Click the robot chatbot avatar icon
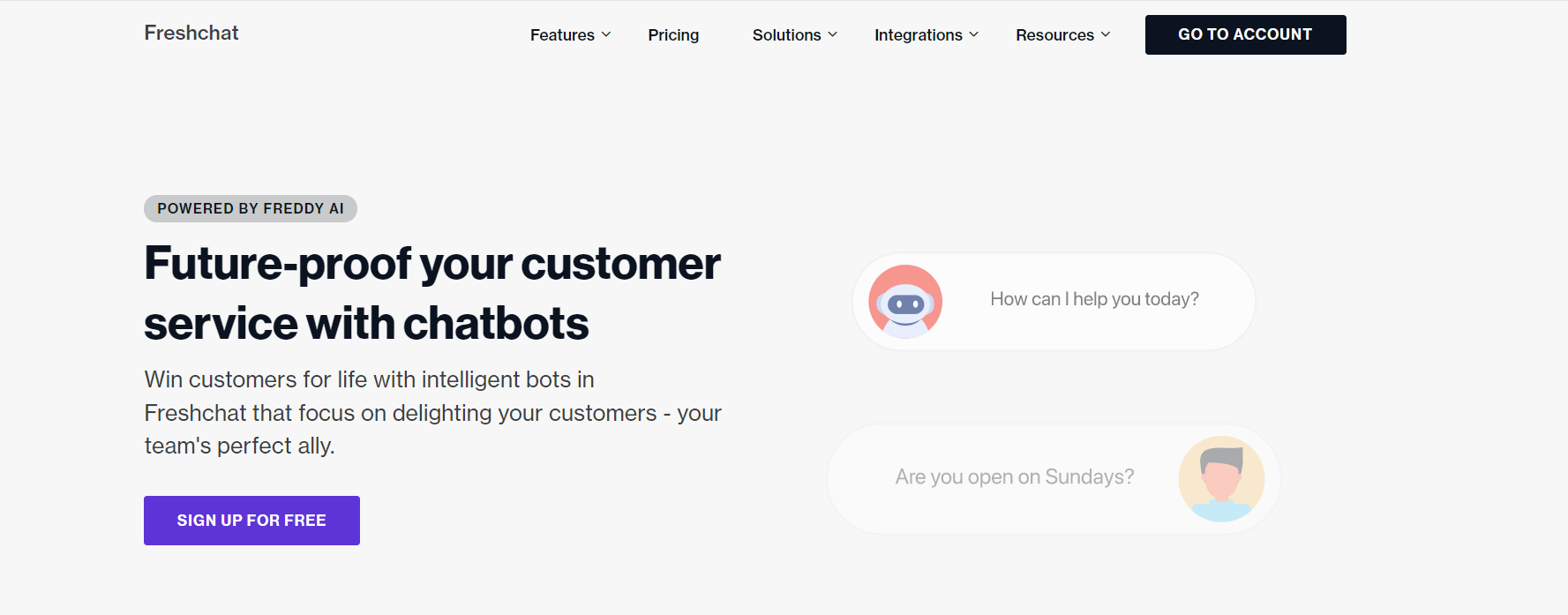The image size is (1568, 615). pos(905,302)
